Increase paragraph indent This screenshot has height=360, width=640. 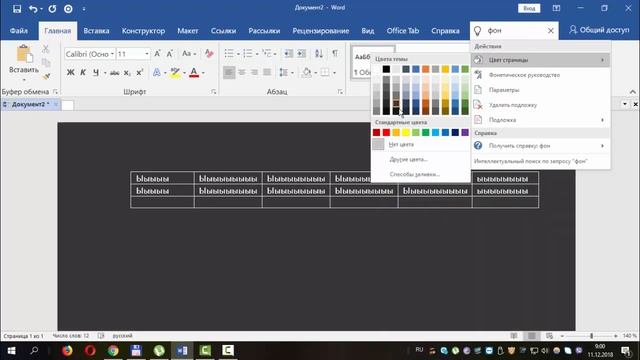coord(302,53)
